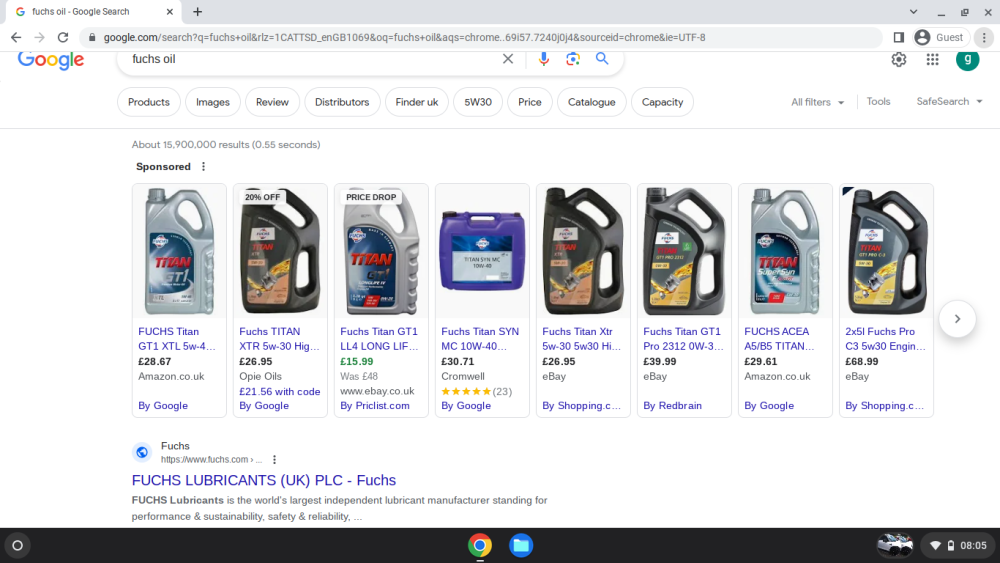Image resolution: width=1000 pixels, height=563 pixels.
Task: Open the Google apps grid
Action: click(932, 60)
